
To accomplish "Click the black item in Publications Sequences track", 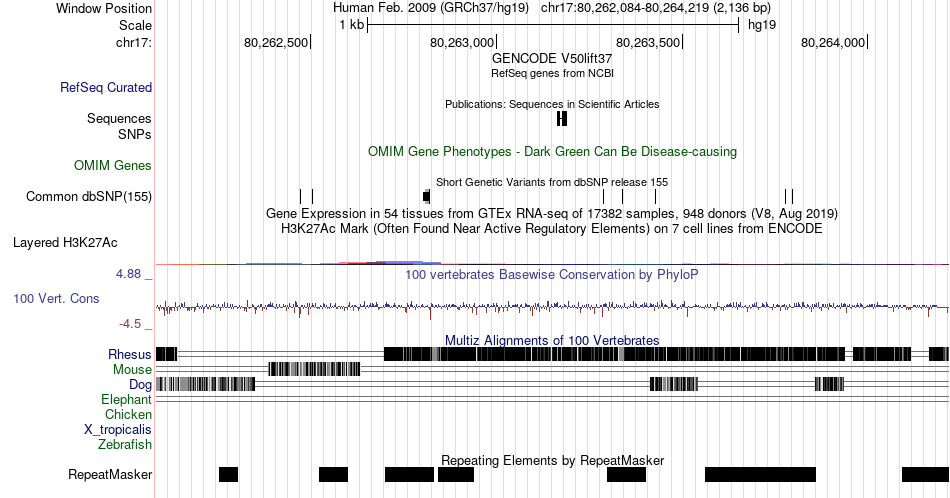I will tap(562, 119).
